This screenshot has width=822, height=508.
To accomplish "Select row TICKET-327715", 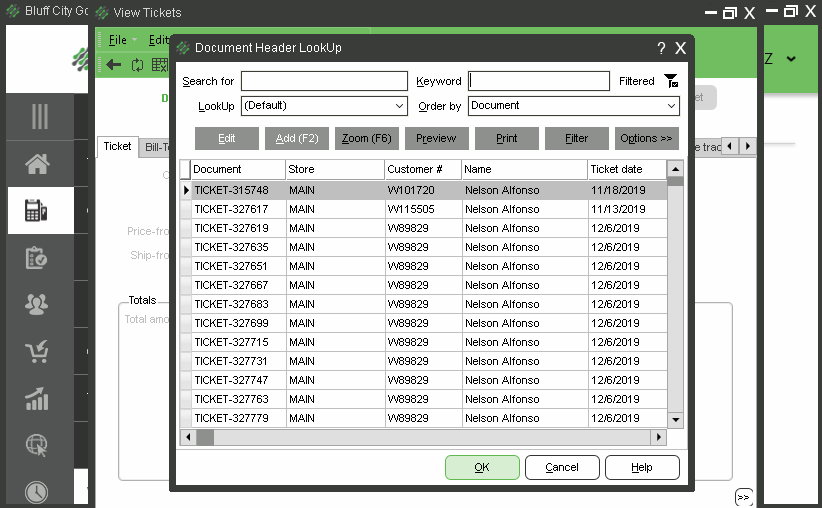I will click(424, 342).
